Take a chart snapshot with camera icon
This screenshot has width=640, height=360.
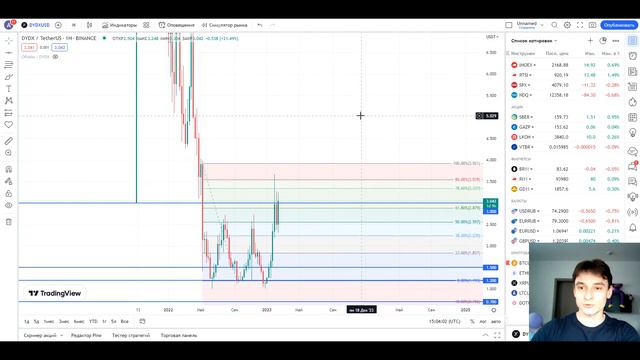tap(592, 25)
